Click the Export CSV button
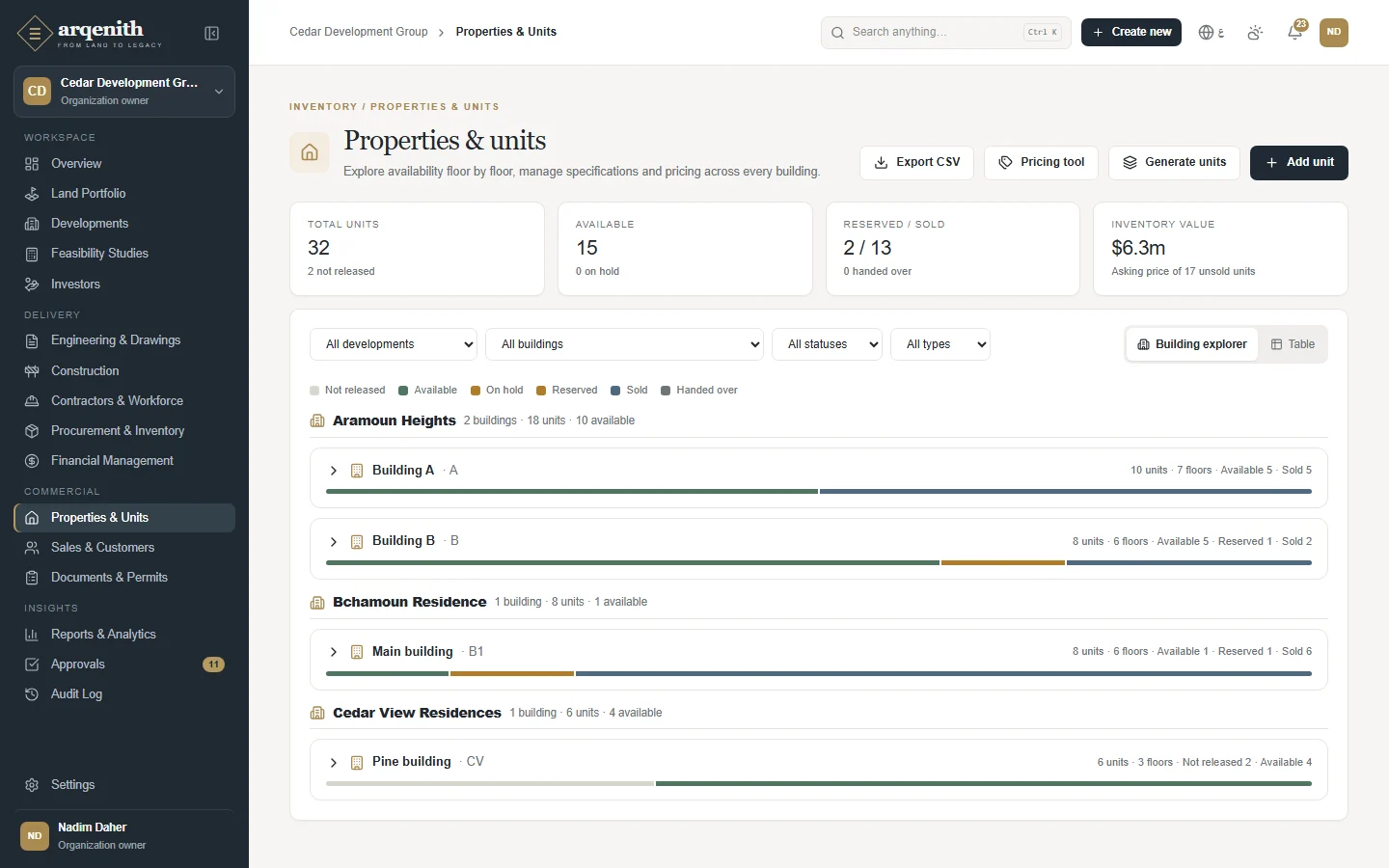 (x=916, y=163)
